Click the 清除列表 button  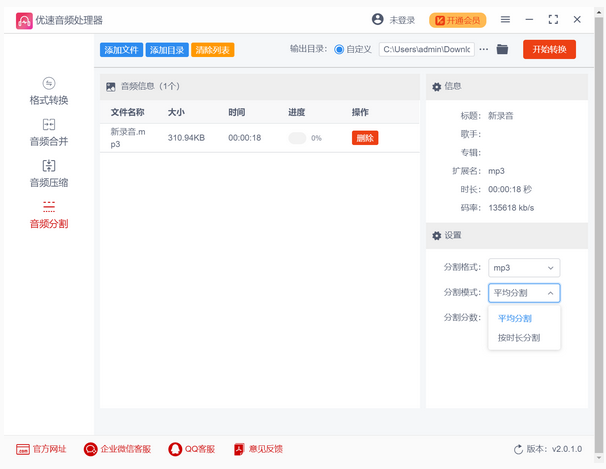213,50
